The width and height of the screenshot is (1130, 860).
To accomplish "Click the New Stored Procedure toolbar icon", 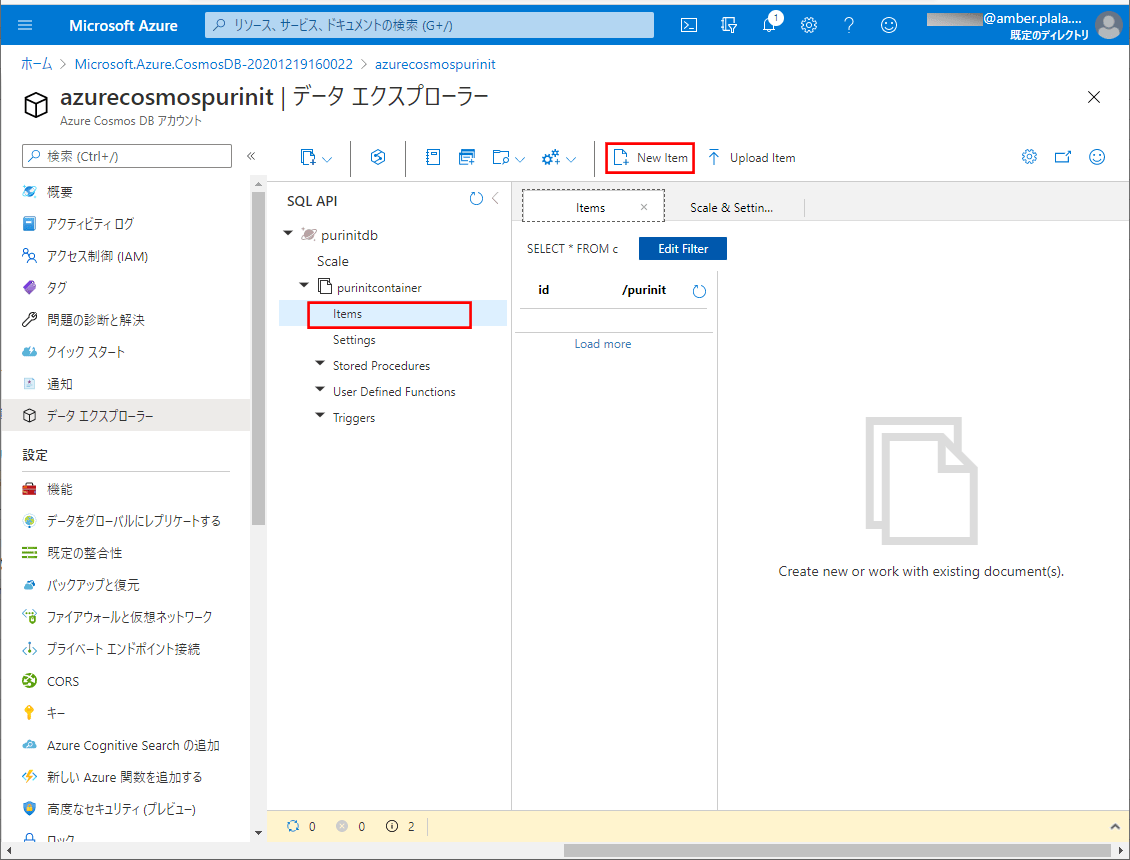I will 467,157.
